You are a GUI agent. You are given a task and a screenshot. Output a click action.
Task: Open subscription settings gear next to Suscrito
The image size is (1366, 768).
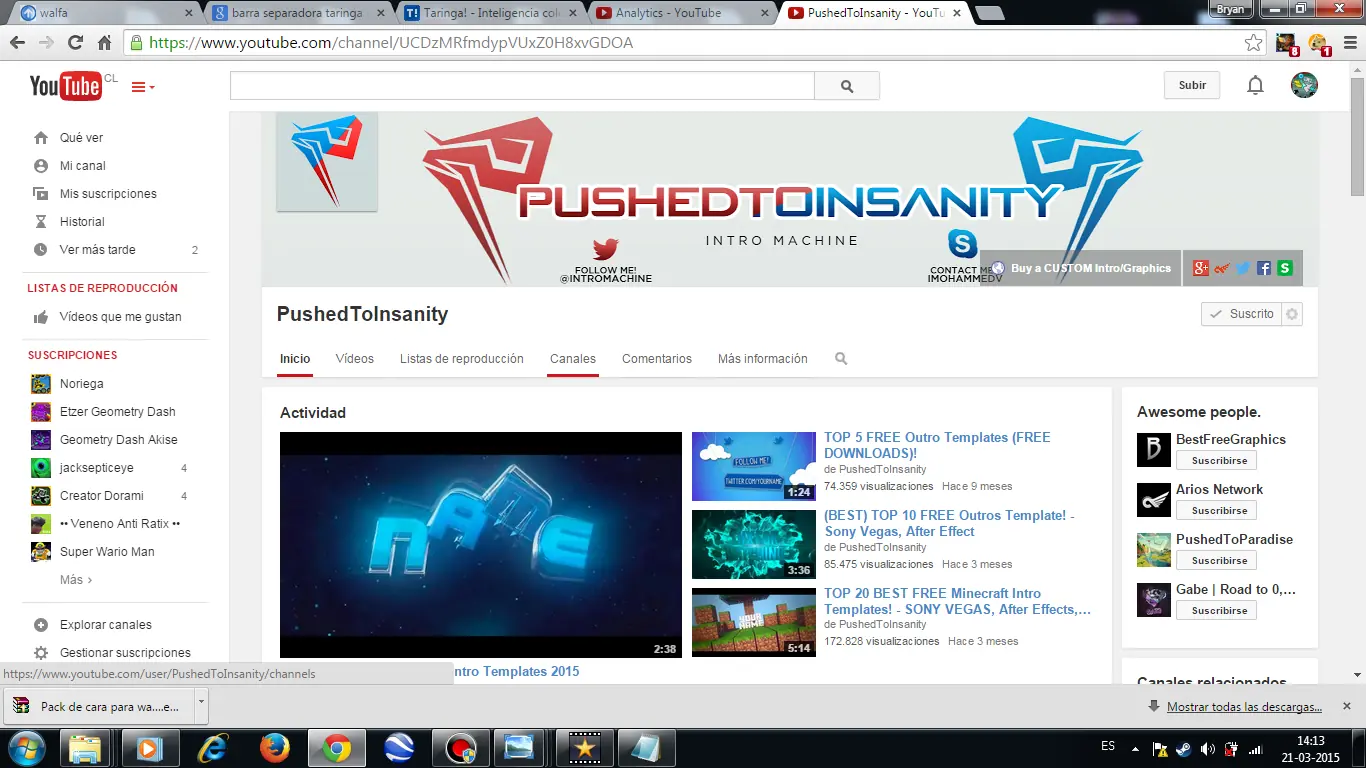coord(1292,314)
